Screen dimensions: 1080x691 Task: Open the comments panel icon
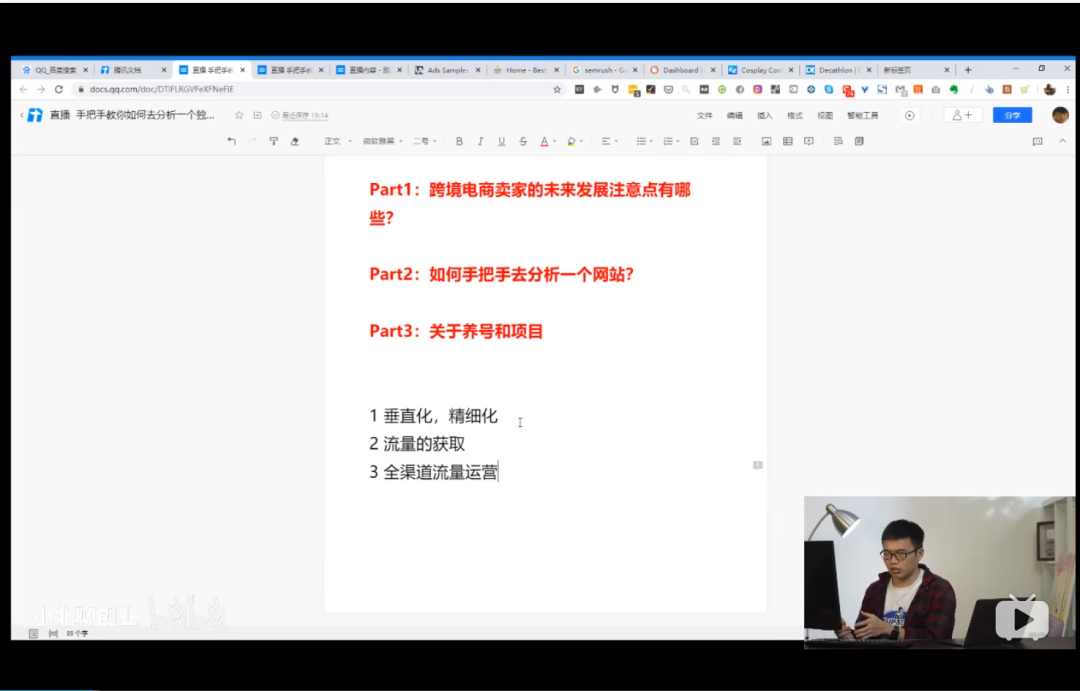click(1037, 142)
